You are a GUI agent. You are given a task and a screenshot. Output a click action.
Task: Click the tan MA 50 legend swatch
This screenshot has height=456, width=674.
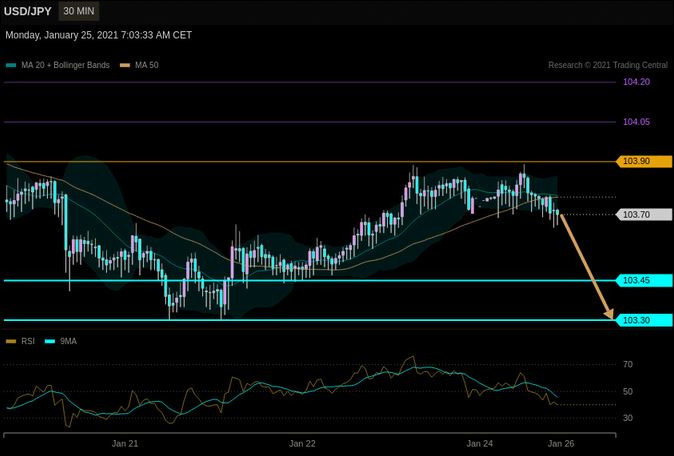(125, 65)
